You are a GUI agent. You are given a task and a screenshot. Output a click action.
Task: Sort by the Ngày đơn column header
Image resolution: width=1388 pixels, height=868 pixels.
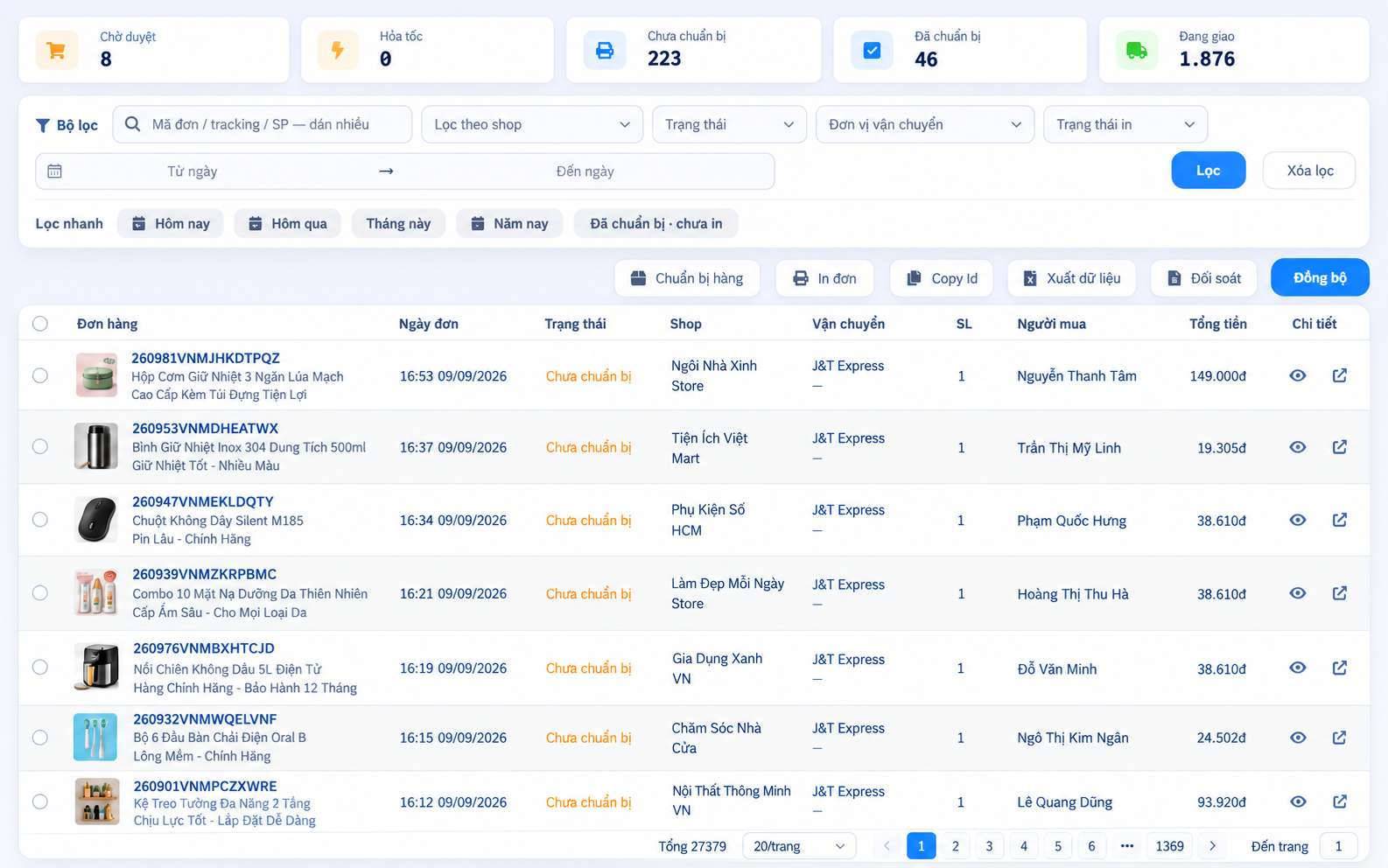click(x=429, y=324)
